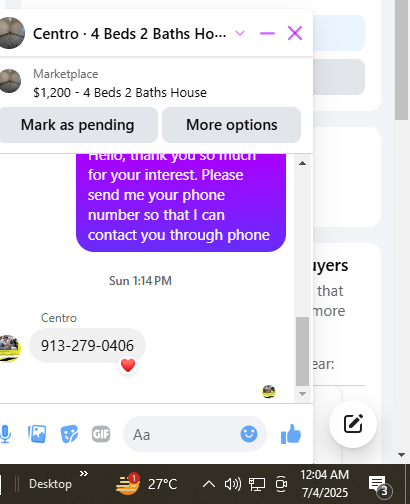Click the Centro sender profile picture
410x504 pixels.
[x=9, y=348]
